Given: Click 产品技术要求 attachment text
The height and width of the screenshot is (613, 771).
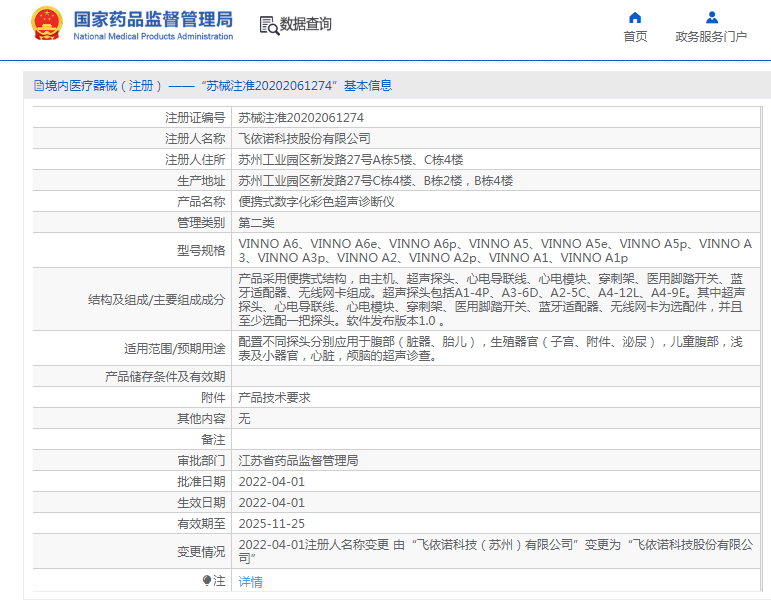Looking at the screenshot, I should tap(274, 398).
